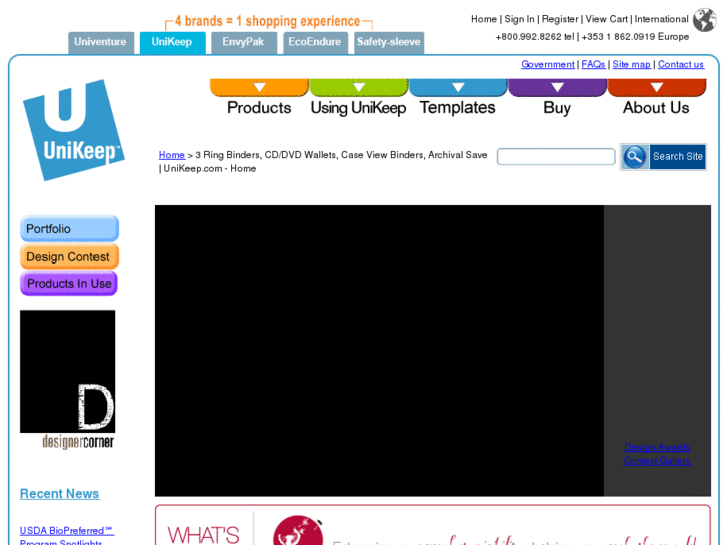Image resolution: width=727 pixels, height=545 pixels.
Task: Focus the site search input field
Action: click(556, 156)
